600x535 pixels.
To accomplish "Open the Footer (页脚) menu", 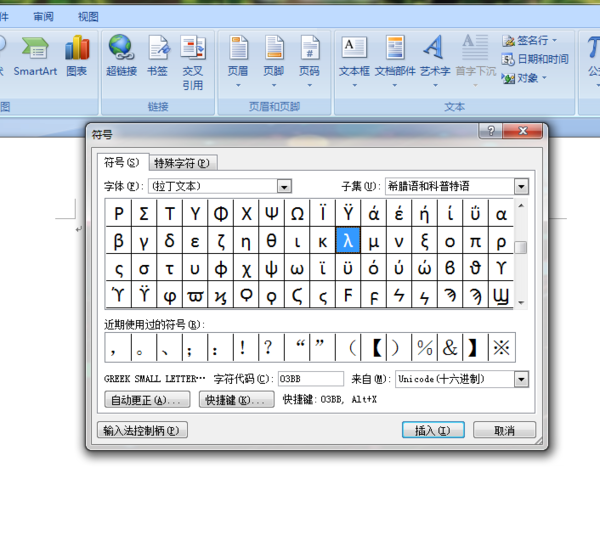I will point(274,61).
